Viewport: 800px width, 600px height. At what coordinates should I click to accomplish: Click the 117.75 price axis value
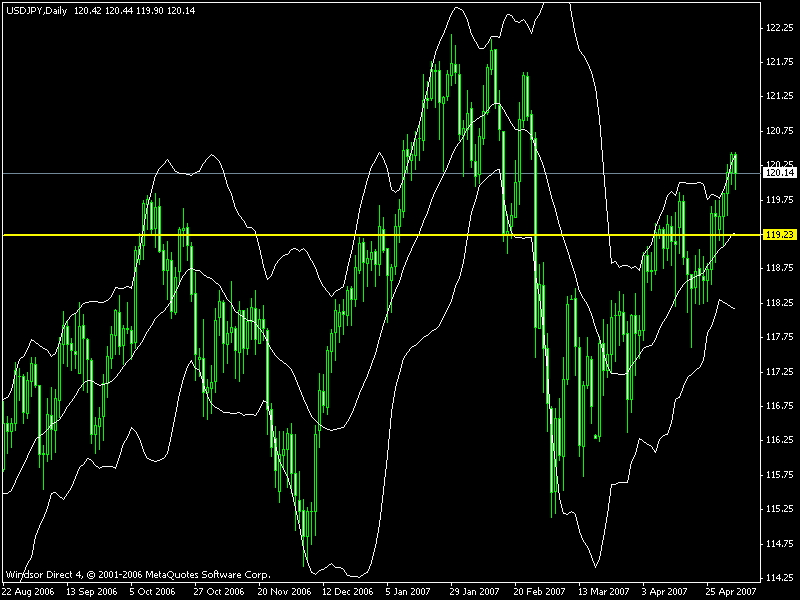tap(780, 337)
